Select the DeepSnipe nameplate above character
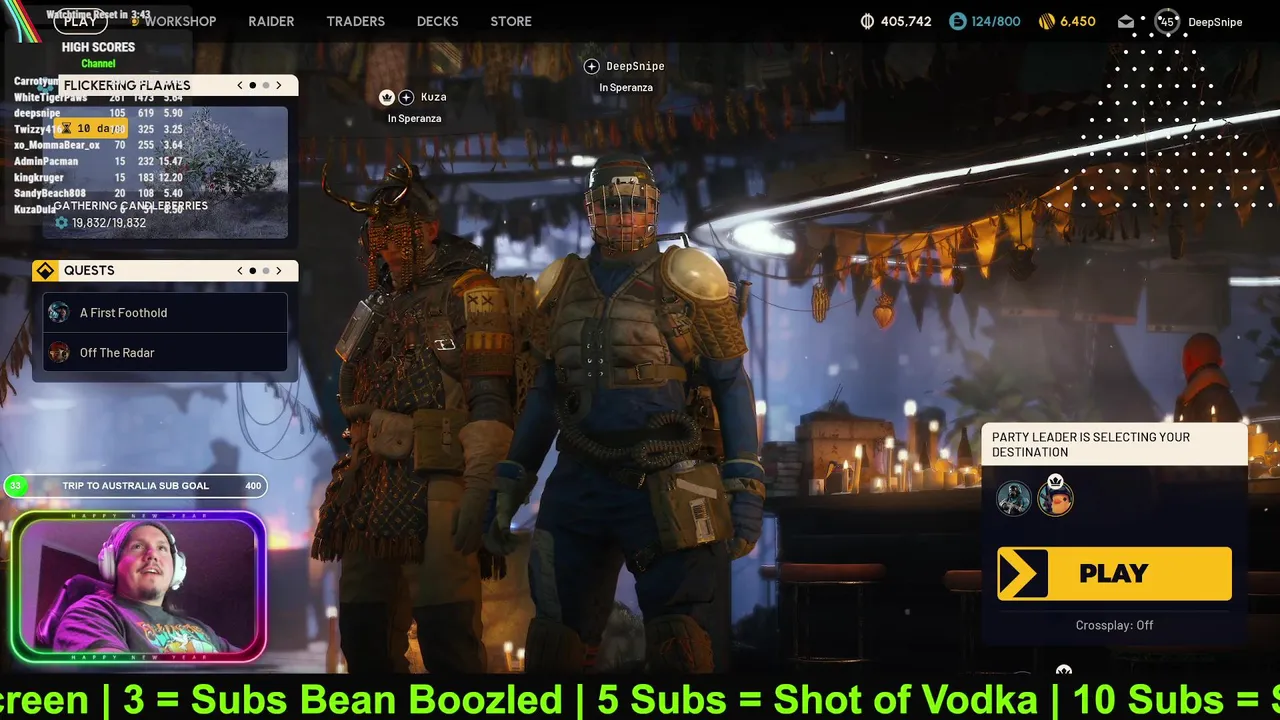This screenshot has width=1280, height=720. (635, 66)
